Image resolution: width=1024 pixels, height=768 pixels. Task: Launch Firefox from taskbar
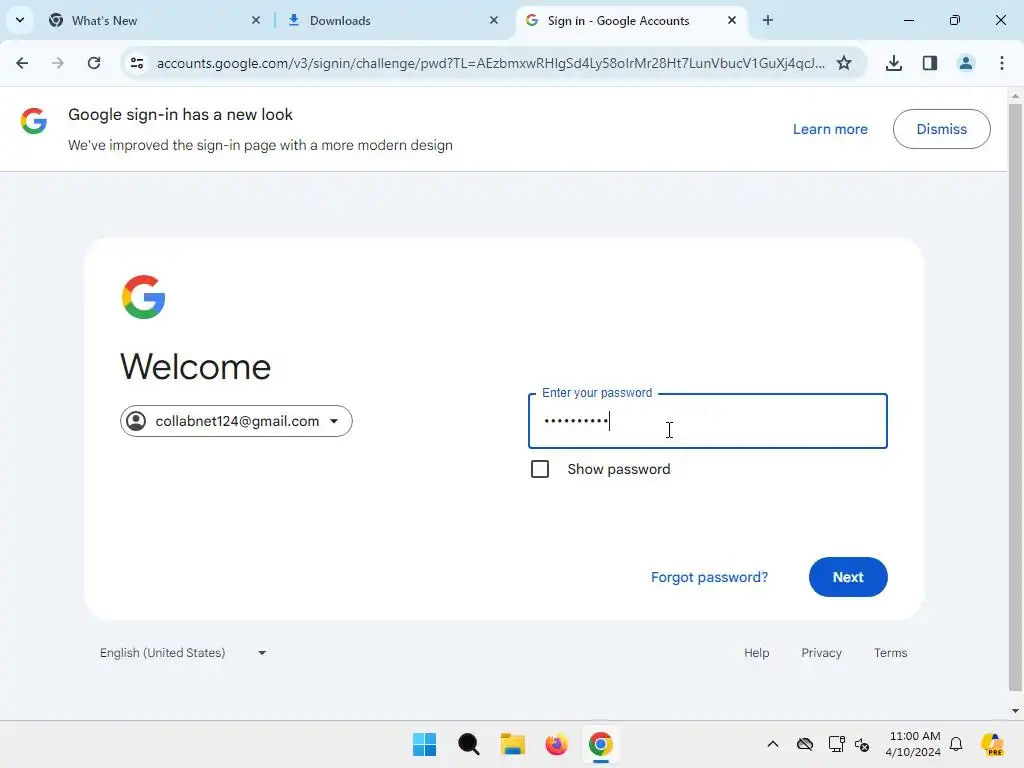(556, 744)
